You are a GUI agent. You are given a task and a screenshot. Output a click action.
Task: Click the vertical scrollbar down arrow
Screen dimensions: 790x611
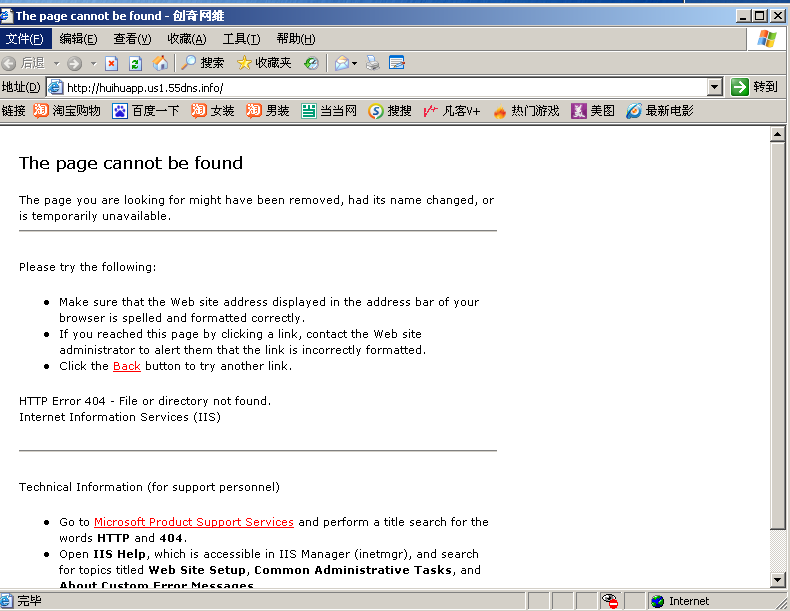tap(778, 580)
